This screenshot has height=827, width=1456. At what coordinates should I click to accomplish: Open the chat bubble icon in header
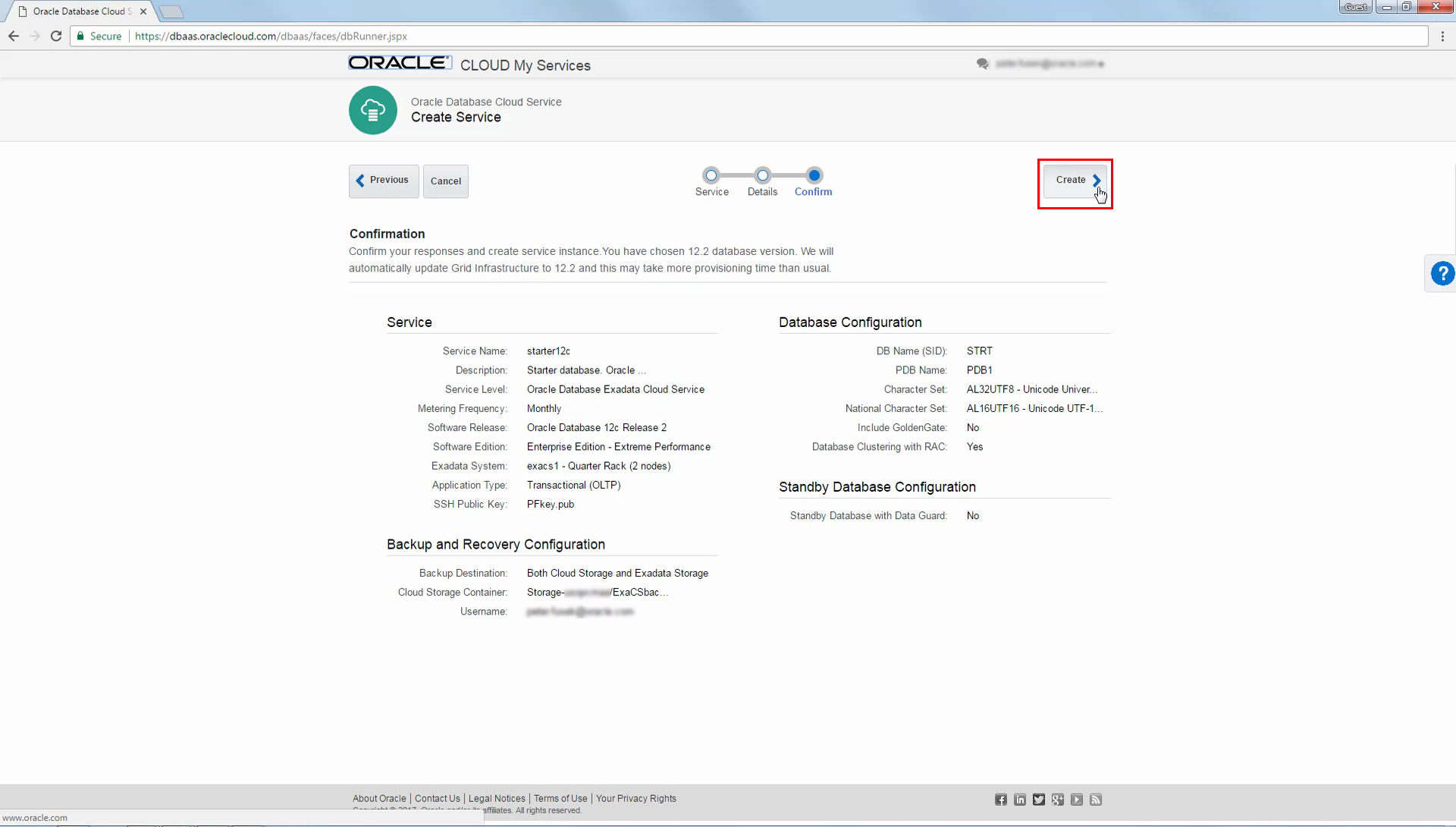click(x=983, y=64)
